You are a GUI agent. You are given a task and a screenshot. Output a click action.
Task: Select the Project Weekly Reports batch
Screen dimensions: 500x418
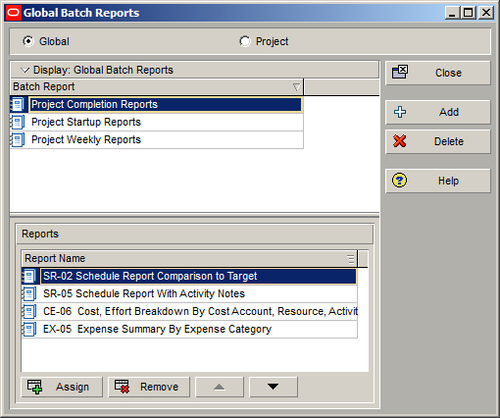point(157,140)
